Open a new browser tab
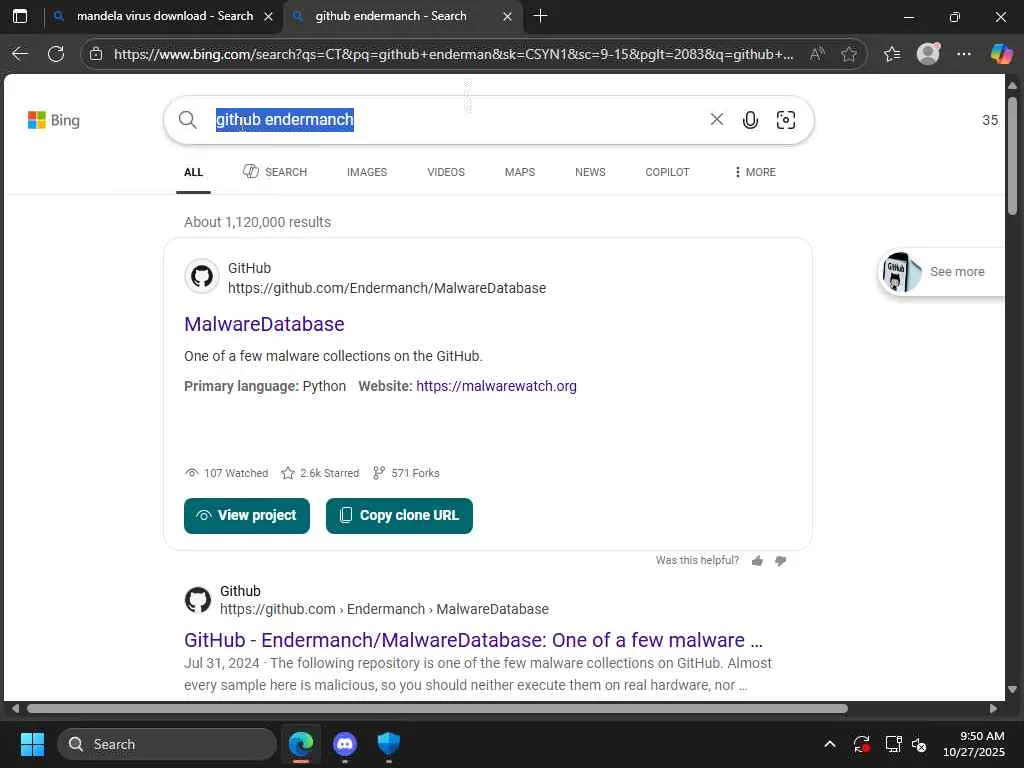 click(x=540, y=16)
